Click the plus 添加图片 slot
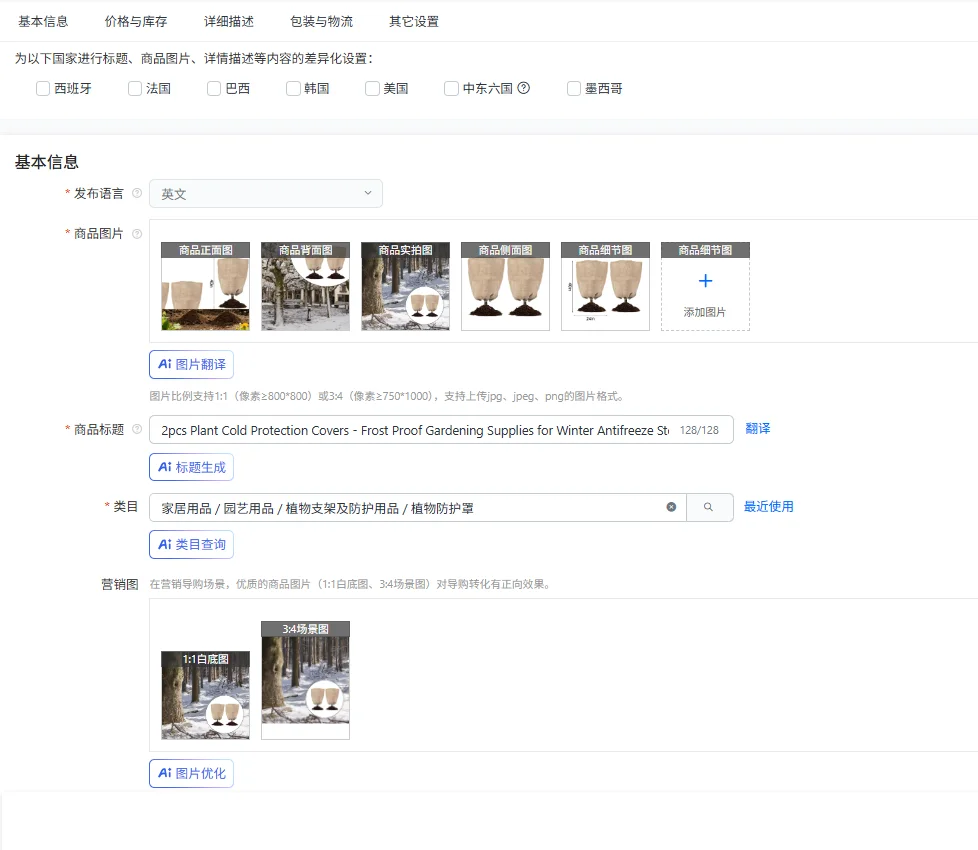Viewport: 978px width, 850px height. click(705, 286)
